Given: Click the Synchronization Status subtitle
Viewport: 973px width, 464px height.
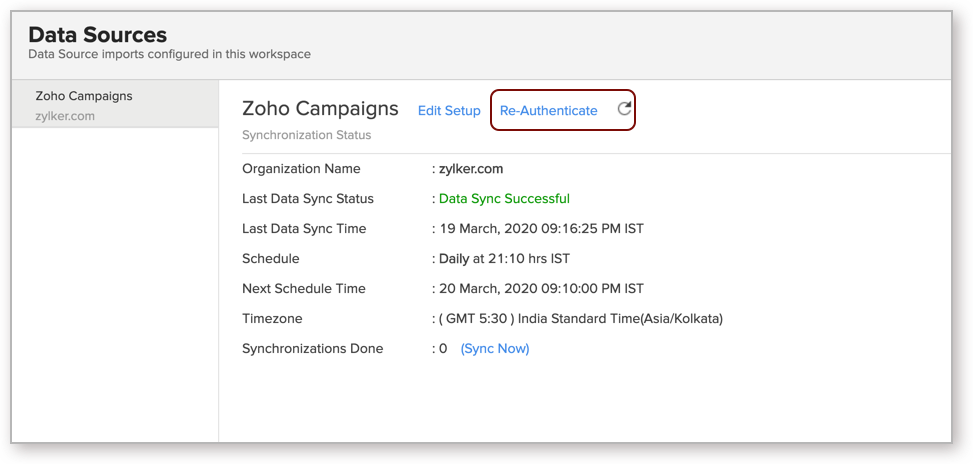Looking at the screenshot, I should tap(306, 135).
